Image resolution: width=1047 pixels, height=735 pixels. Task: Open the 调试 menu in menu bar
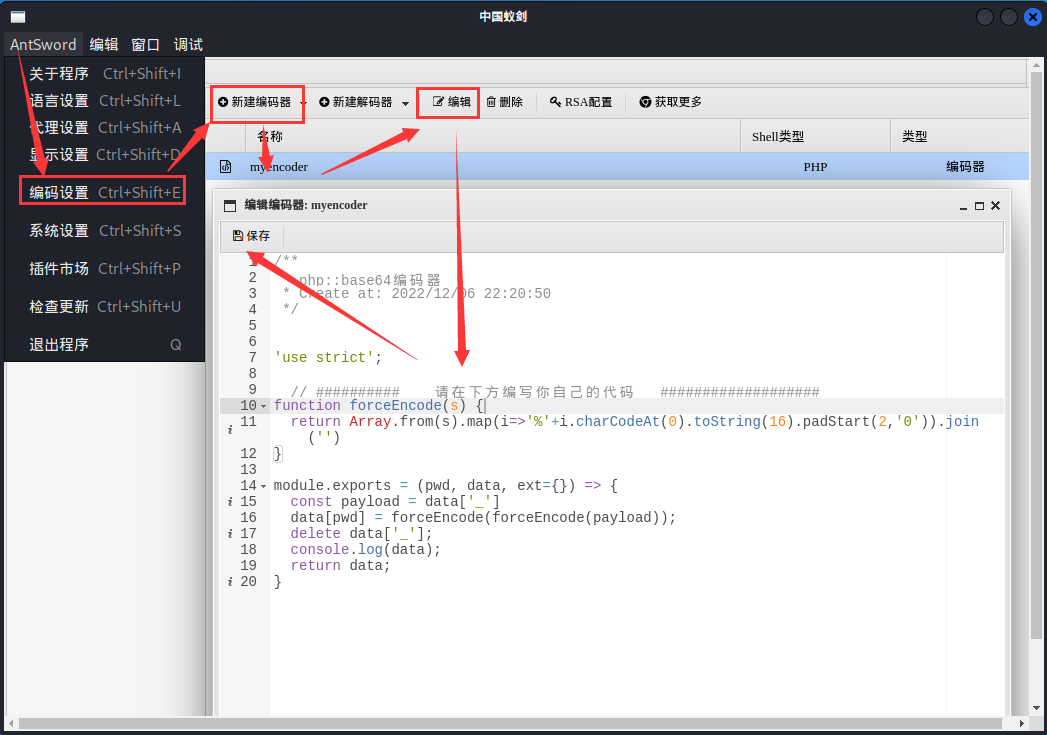click(188, 45)
